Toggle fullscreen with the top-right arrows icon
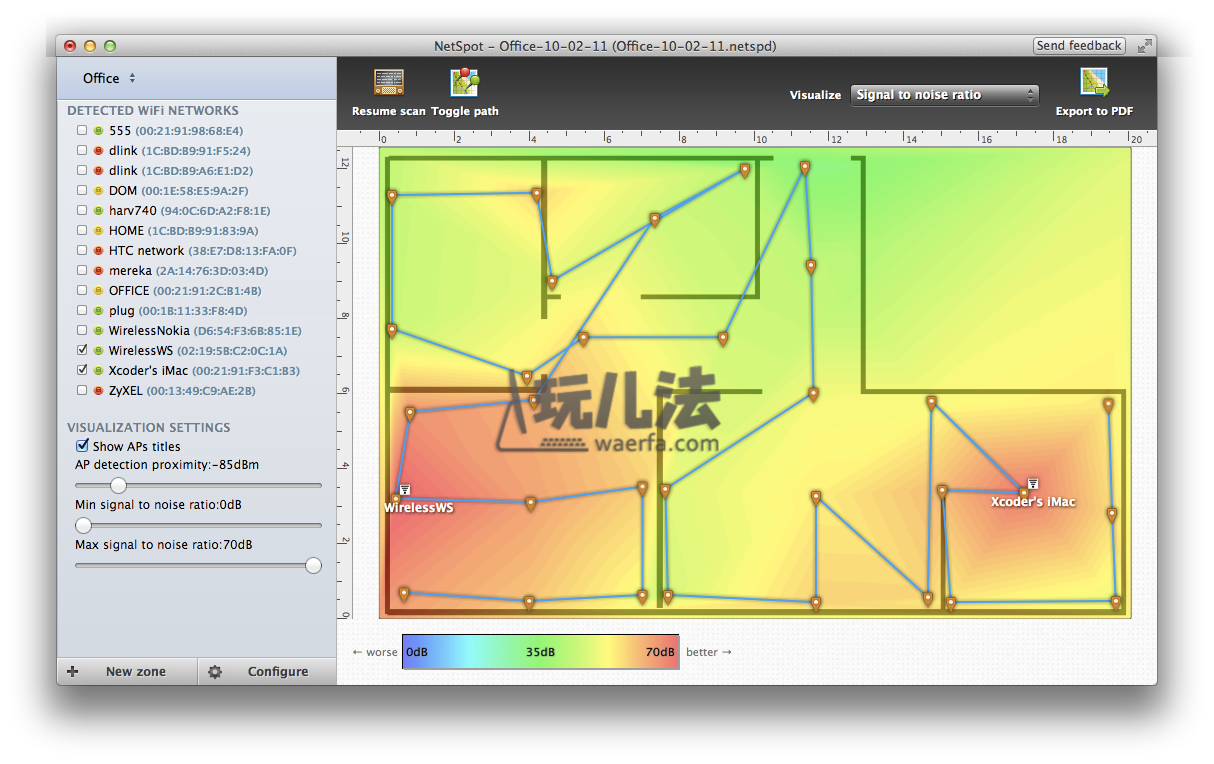 pyautogui.click(x=1144, y=46)
